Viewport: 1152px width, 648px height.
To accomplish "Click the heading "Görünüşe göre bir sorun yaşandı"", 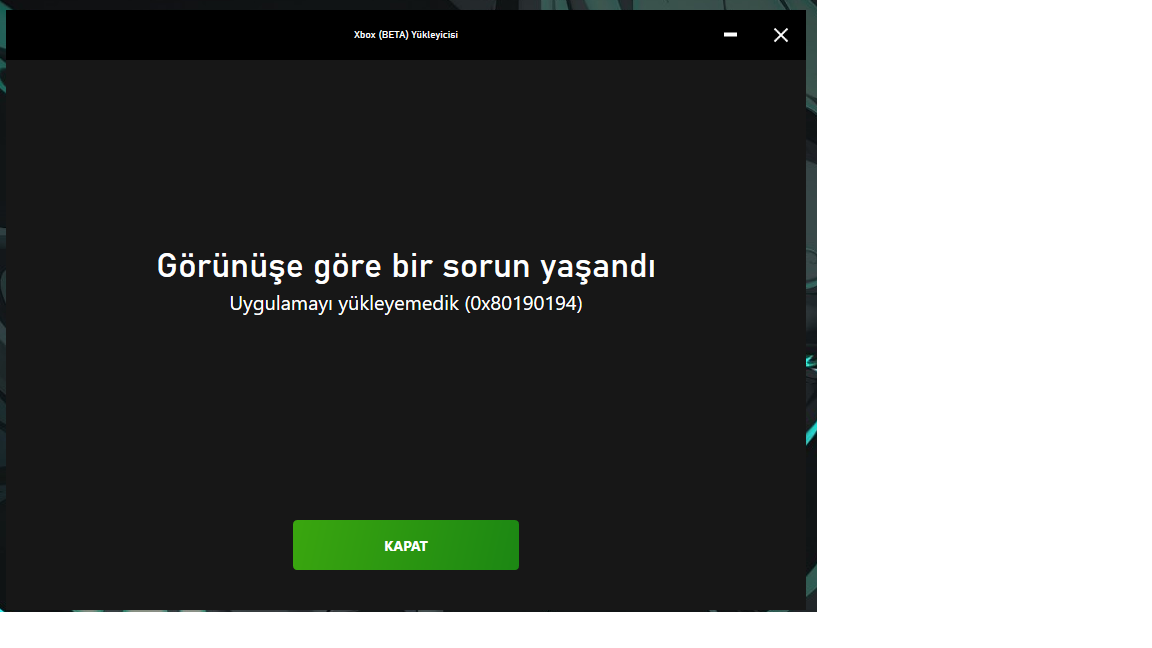I will 406,267.
